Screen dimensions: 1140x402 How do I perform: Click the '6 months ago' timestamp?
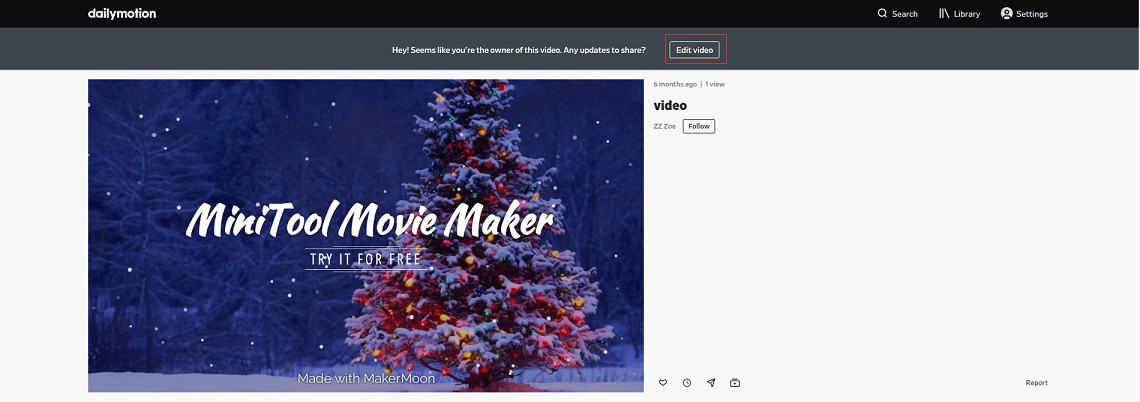click(x=675, y=84)
